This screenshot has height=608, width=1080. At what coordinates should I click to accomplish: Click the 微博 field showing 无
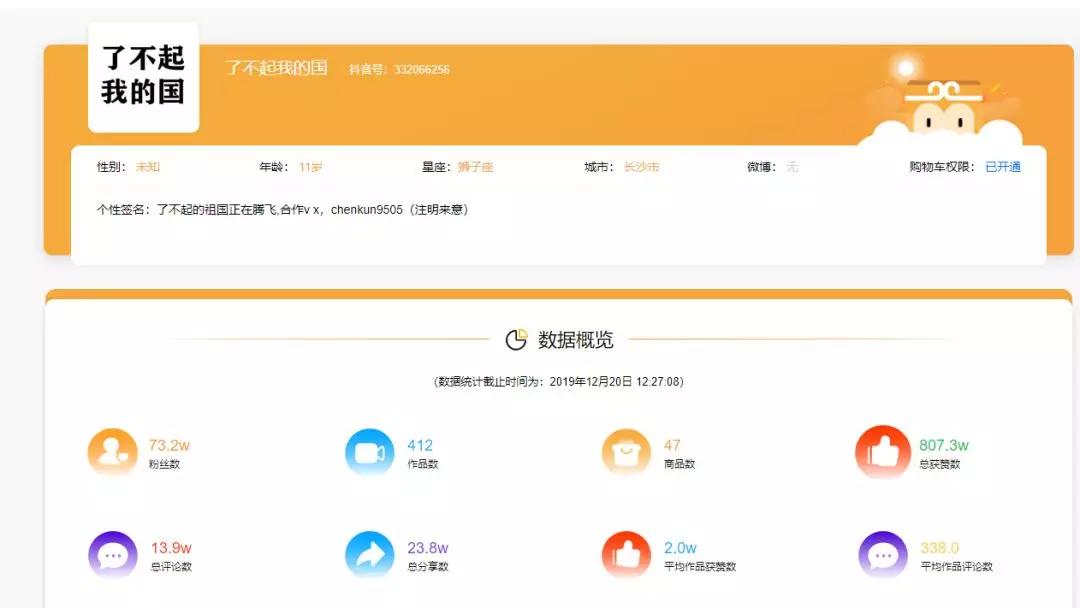(791, 166)
